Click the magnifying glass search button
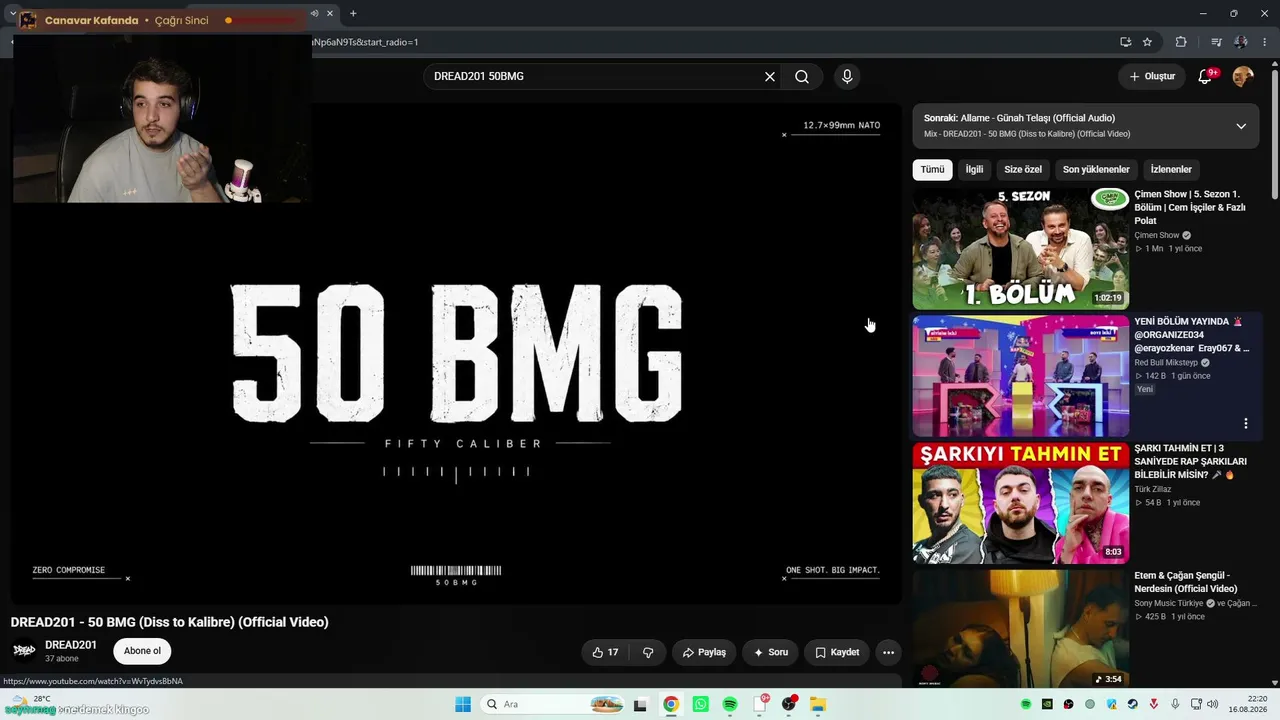Image resolution: width=1280 pixels, height=720 pixels. [802, 77]
